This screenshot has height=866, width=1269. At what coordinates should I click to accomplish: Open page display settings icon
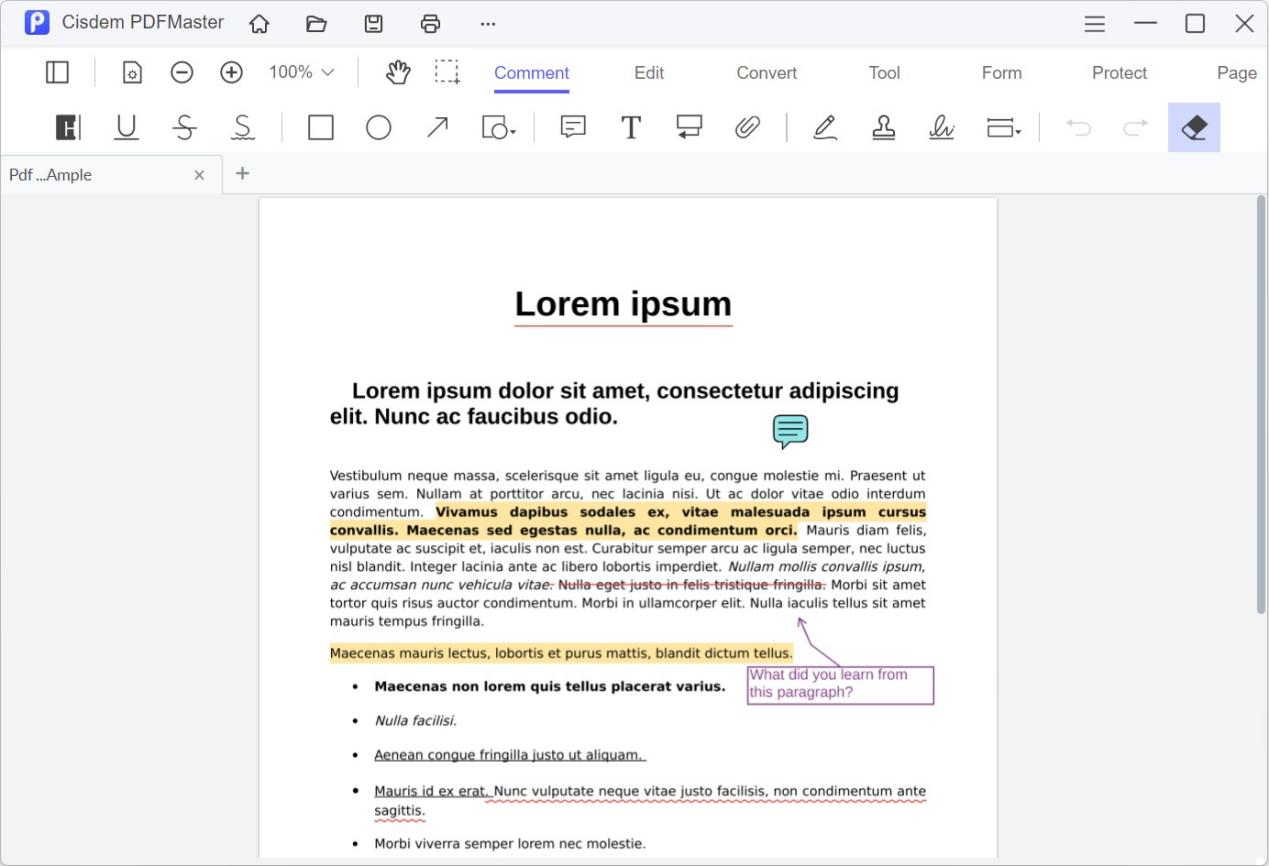click(x=132, y=72)
